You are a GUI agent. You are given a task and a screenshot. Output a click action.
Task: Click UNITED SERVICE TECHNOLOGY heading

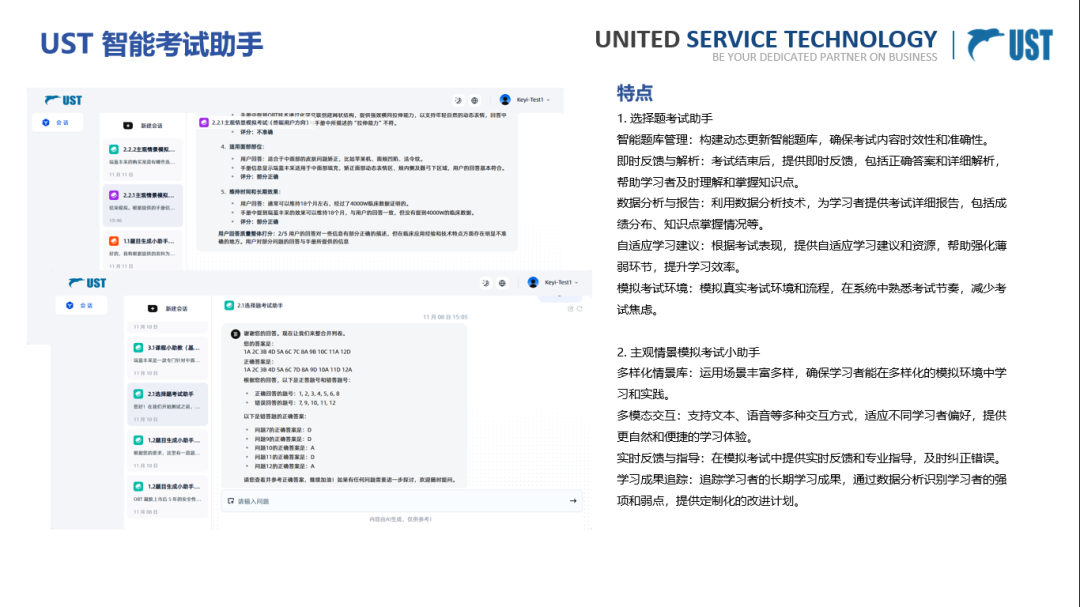(x=766, y=39)
